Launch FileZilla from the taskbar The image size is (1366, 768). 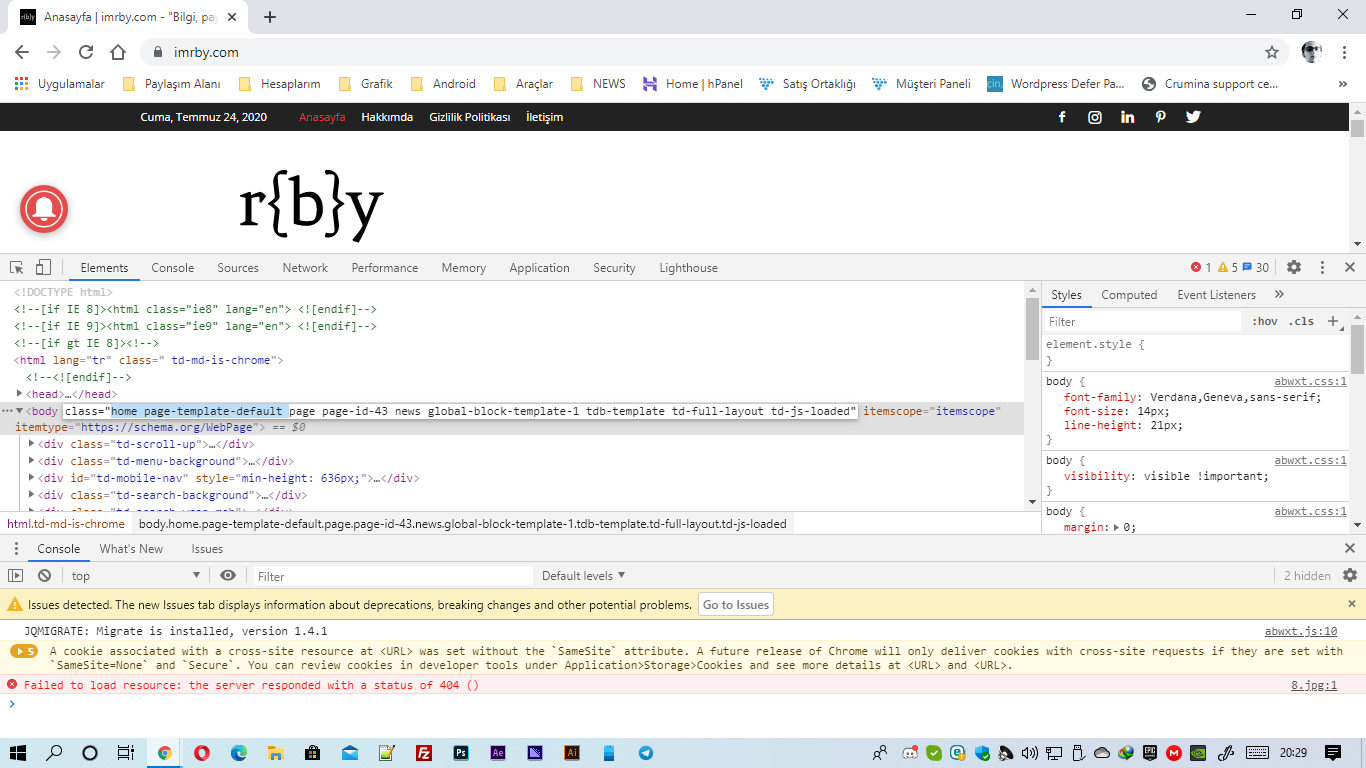click(x=424, y=753)
